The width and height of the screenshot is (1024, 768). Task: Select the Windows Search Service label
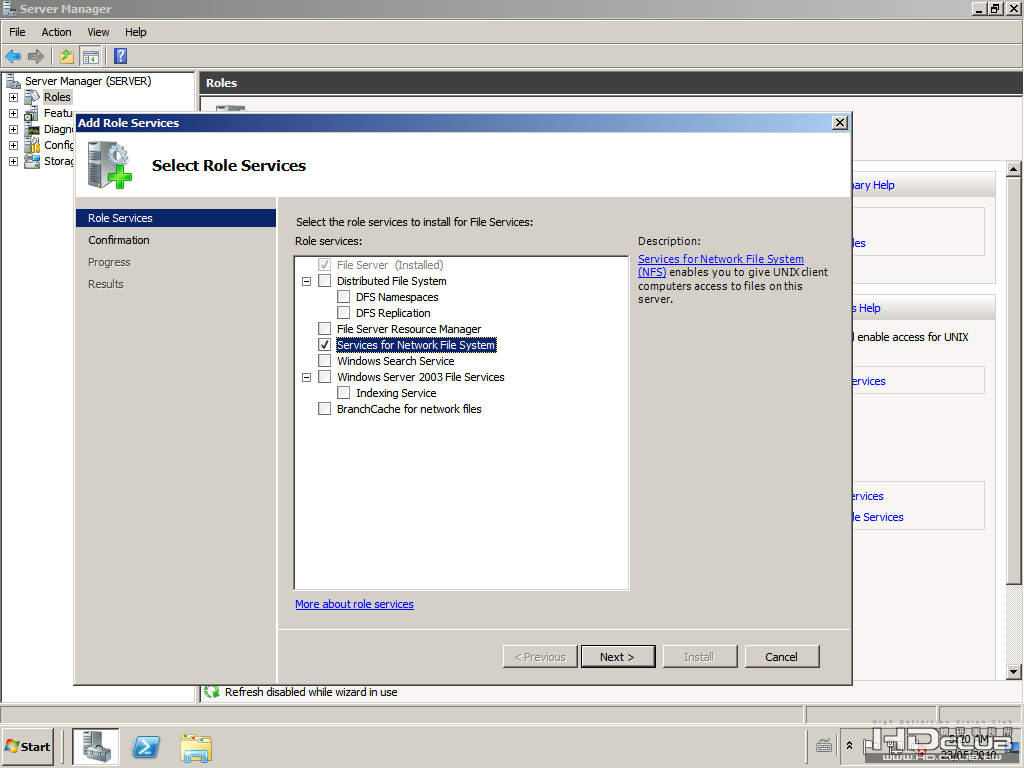pos(396,361)
